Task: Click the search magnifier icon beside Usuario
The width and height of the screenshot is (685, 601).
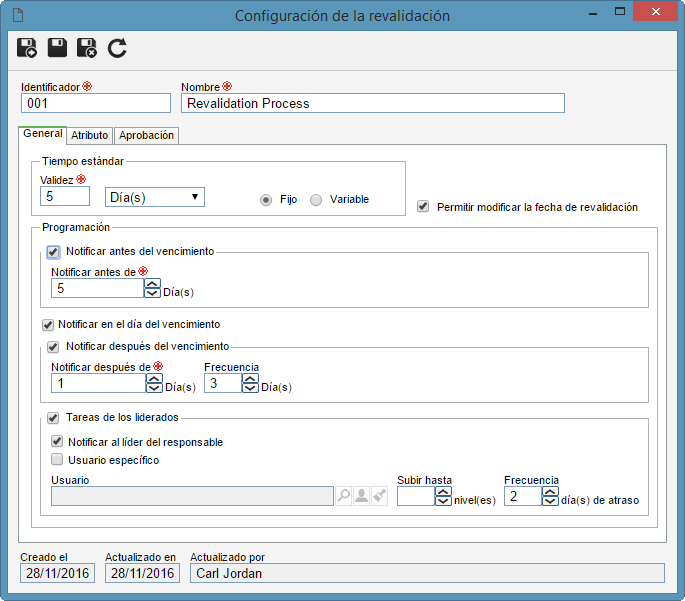Action: (x=344, y=496)
